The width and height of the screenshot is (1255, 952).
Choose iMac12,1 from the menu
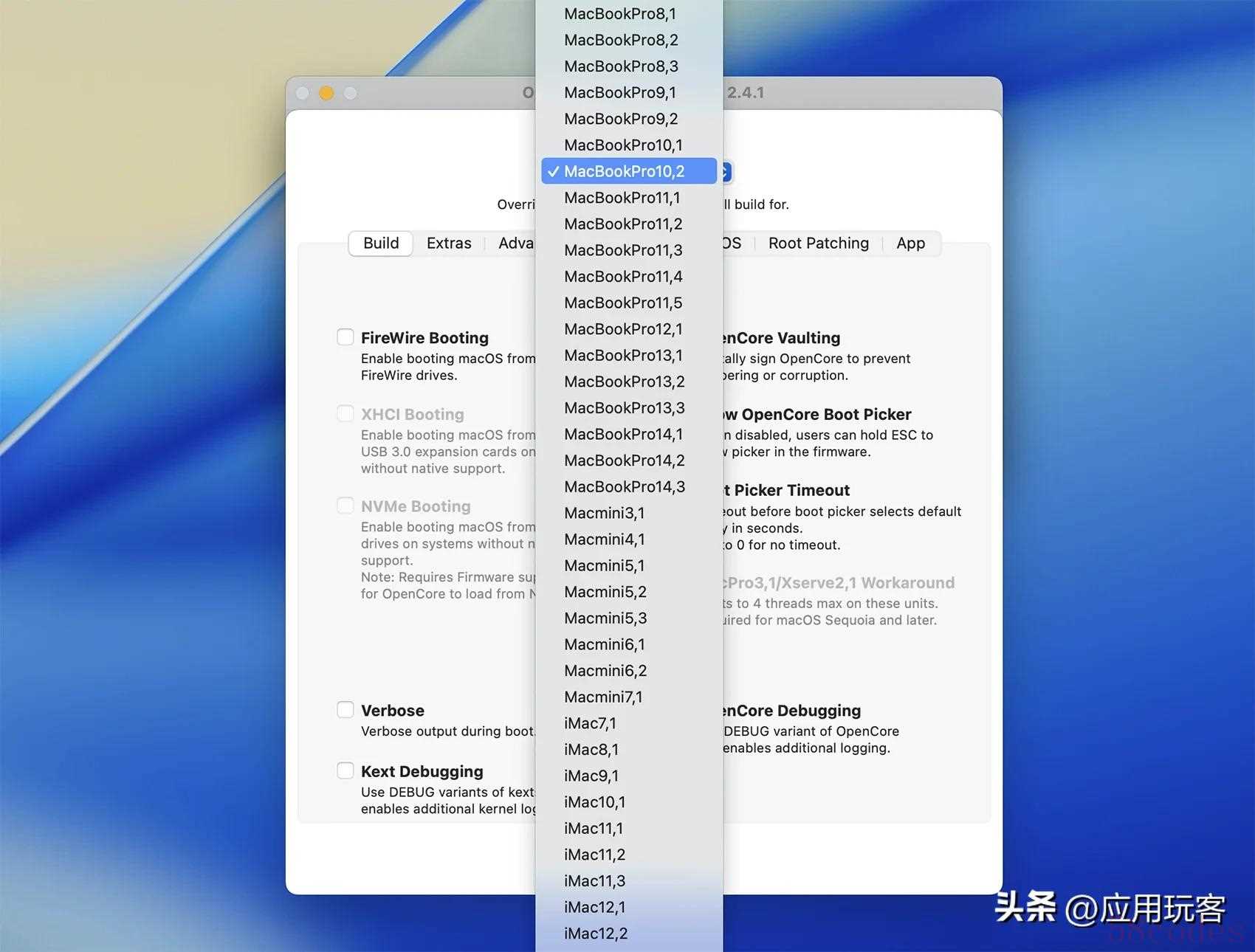pos(629,908)
